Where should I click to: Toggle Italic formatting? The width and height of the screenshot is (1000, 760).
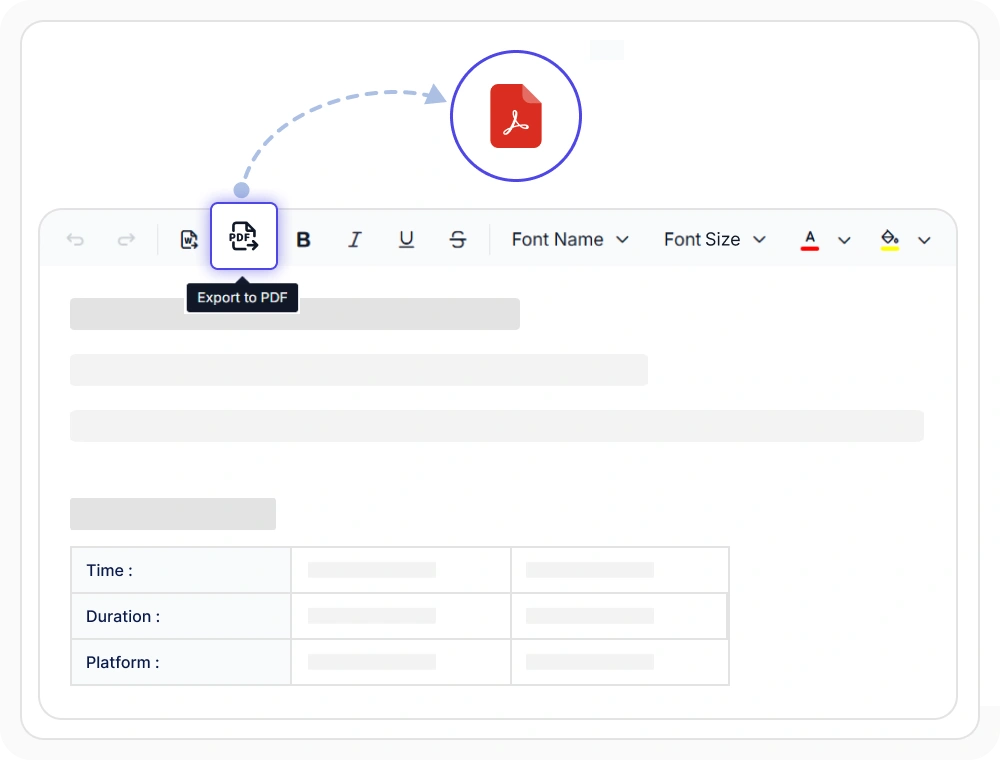pyautogui.click(x=355, y=240)
